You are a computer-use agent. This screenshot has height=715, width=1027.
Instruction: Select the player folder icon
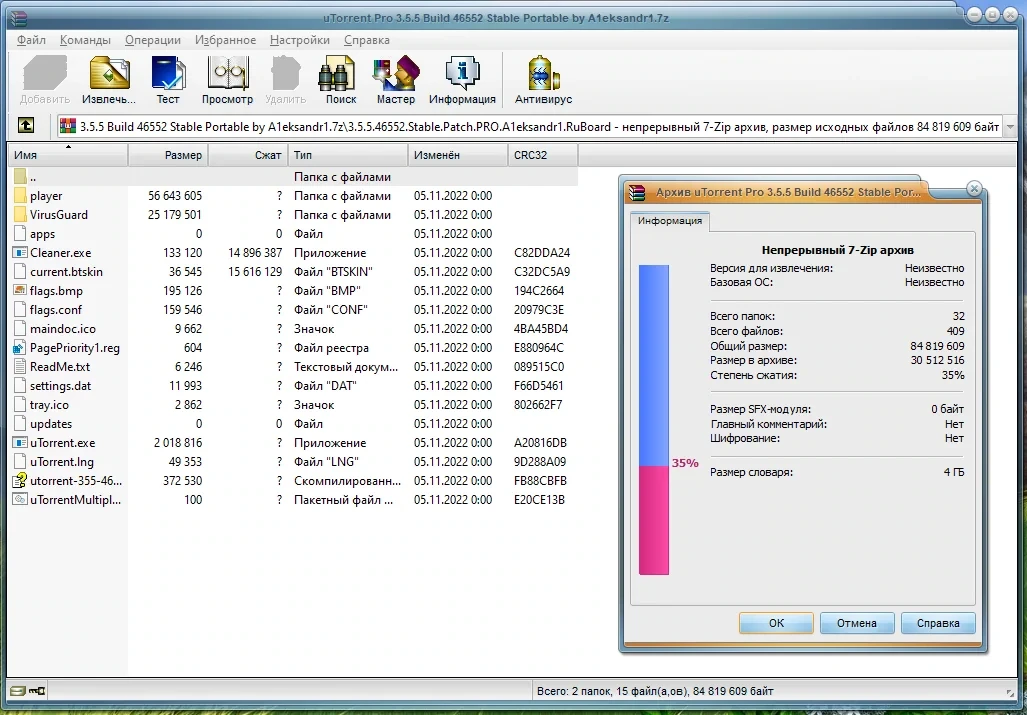click(20, 196)
